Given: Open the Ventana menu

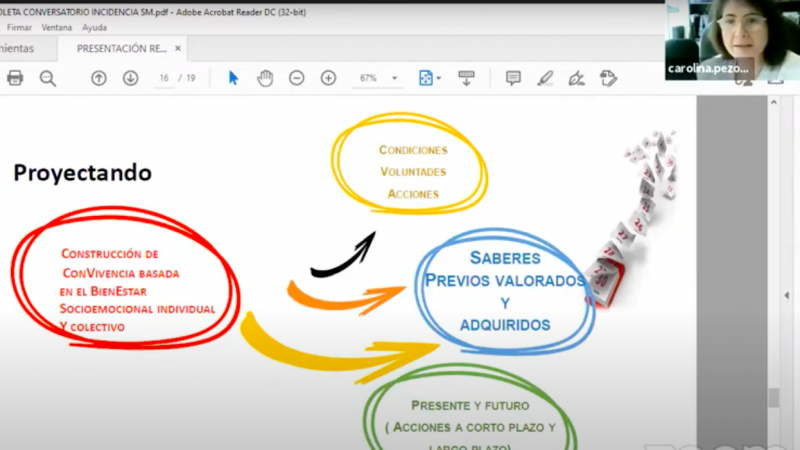Looking at the screenshot, I should tap(57, 28).
